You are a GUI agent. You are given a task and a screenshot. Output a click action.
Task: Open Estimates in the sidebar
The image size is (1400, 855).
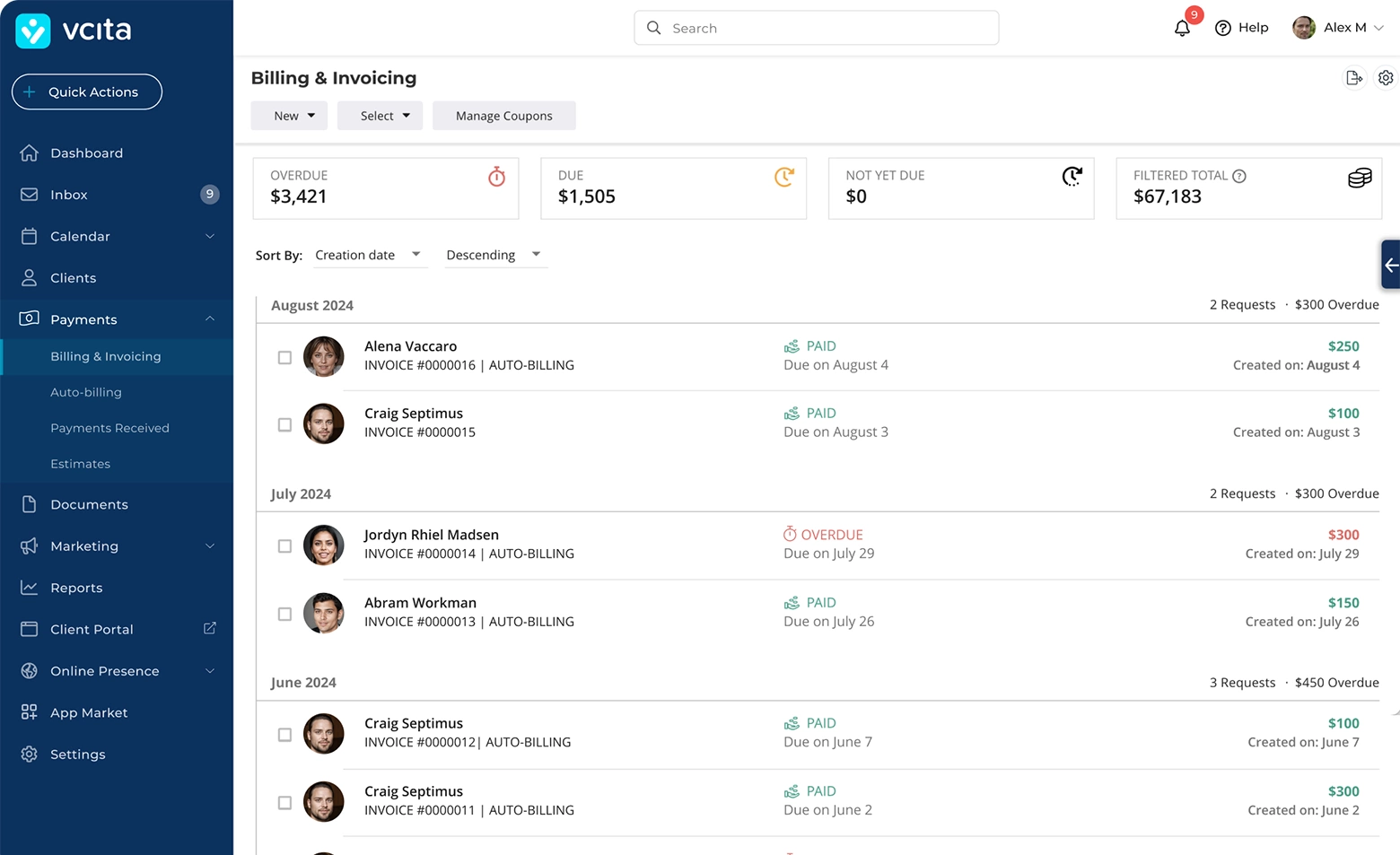(x=80, y=464)
